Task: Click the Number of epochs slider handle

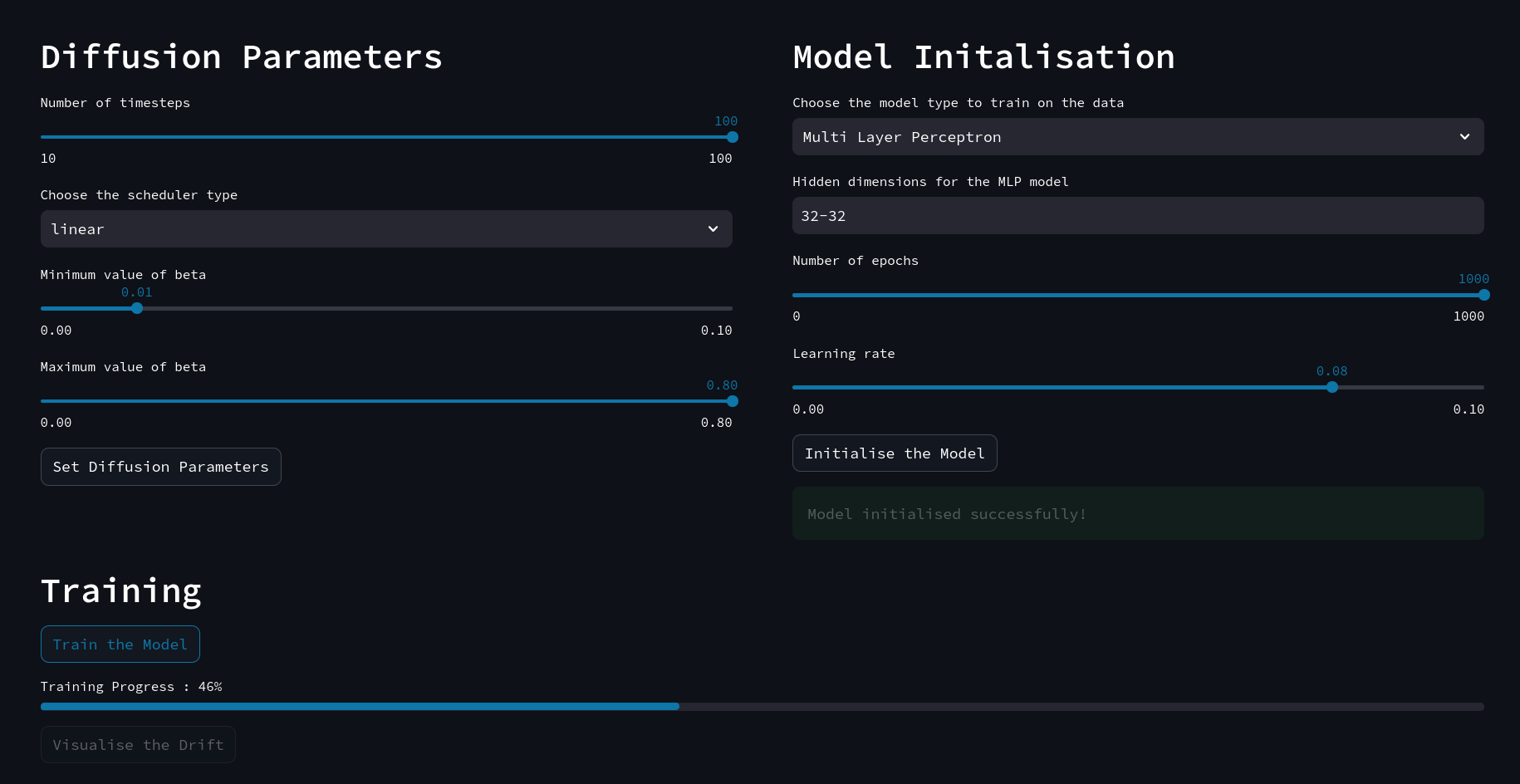Action: point(1483,295)
